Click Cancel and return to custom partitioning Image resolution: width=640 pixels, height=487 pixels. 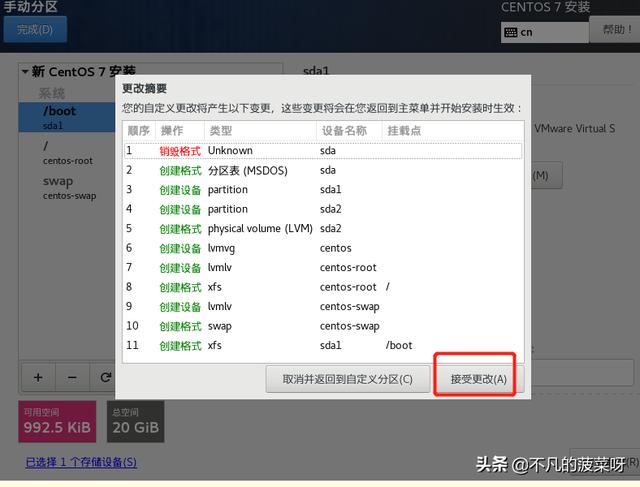tap(349, 379)
